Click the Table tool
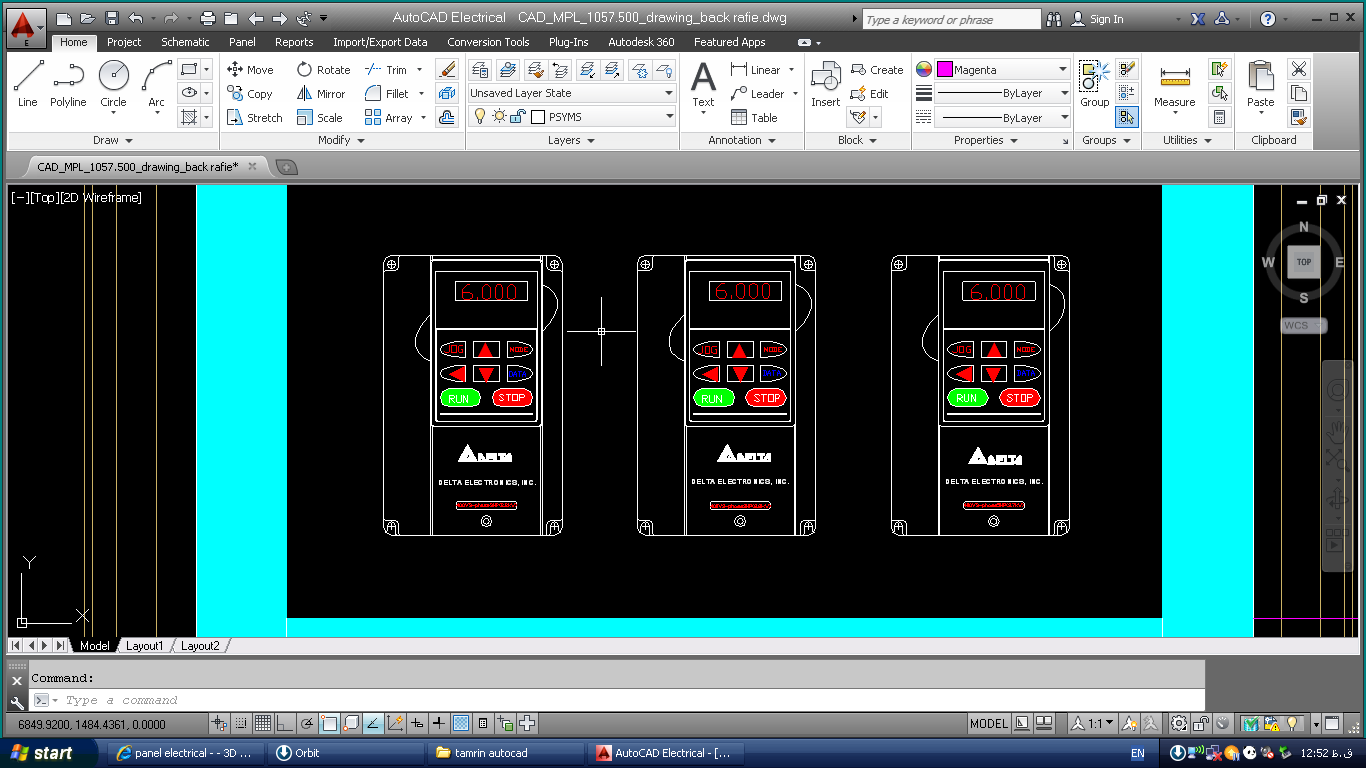The image size is (1366, 768). click(x=754, y=118)
